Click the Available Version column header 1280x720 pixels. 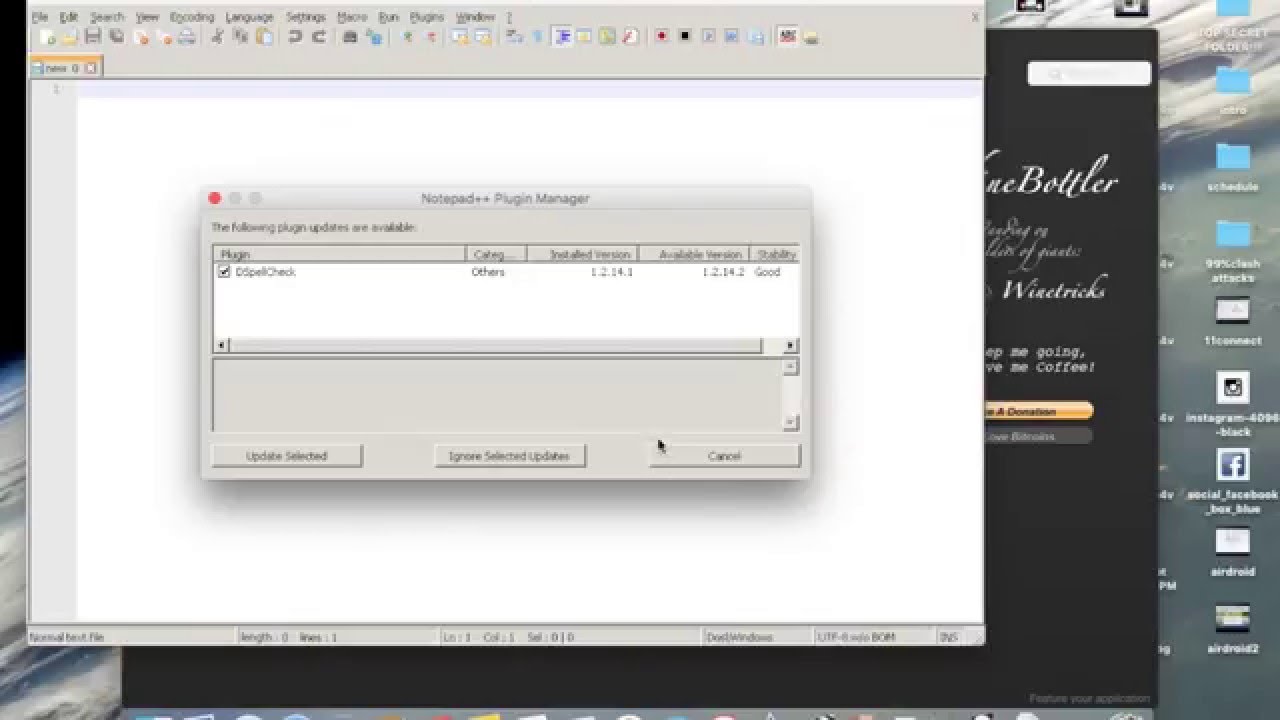(x=694, y=254)
